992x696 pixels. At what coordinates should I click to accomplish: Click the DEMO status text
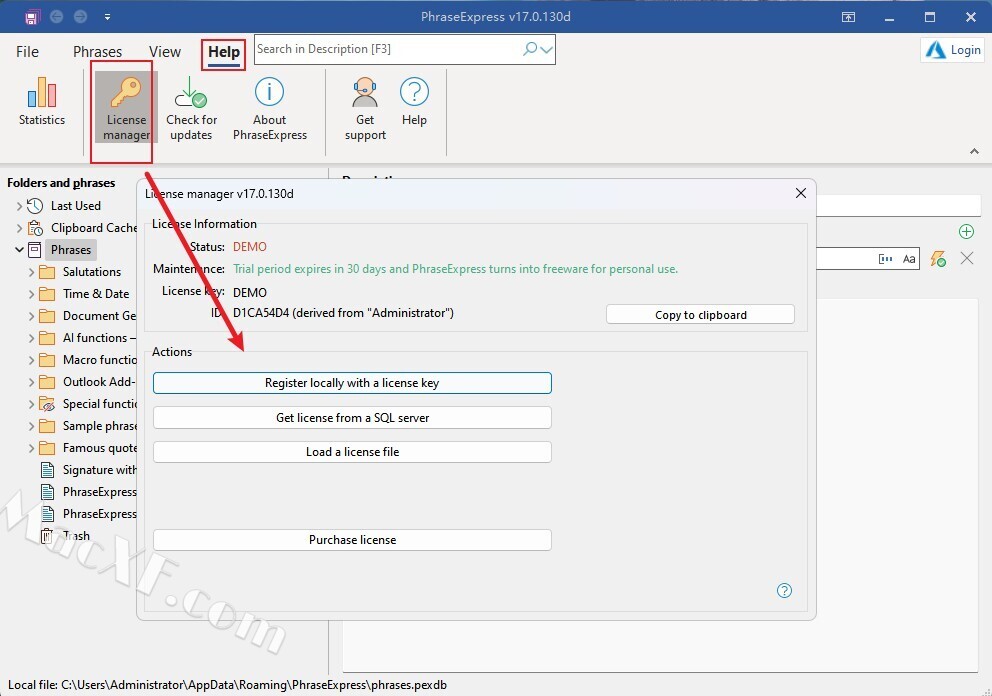pos(250,247)
